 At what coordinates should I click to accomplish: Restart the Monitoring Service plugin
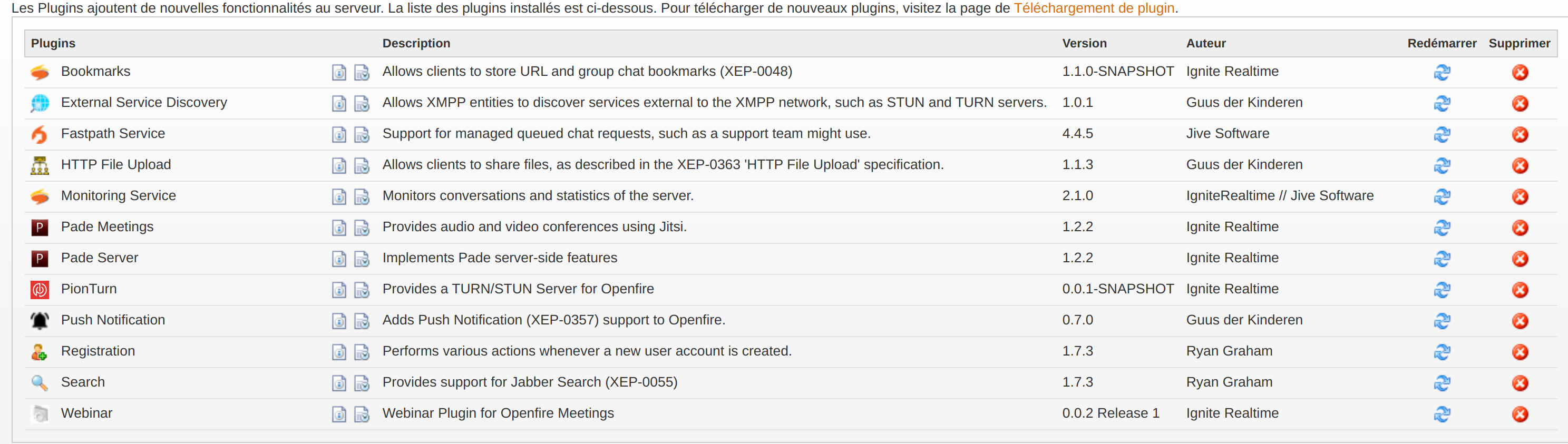click(x=1442, y=196)
